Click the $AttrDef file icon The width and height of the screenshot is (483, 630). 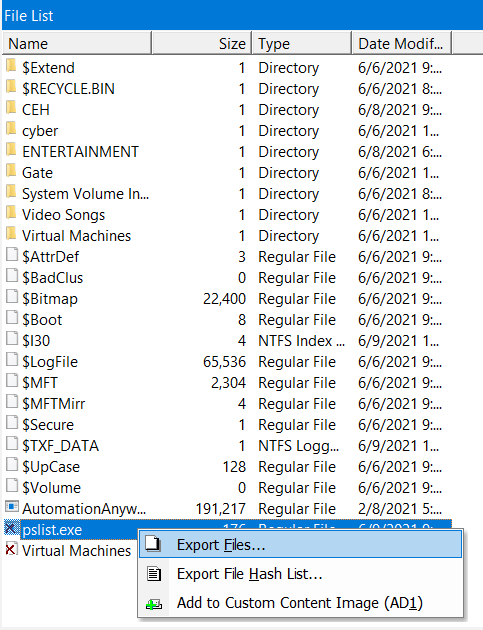[12, 255]
